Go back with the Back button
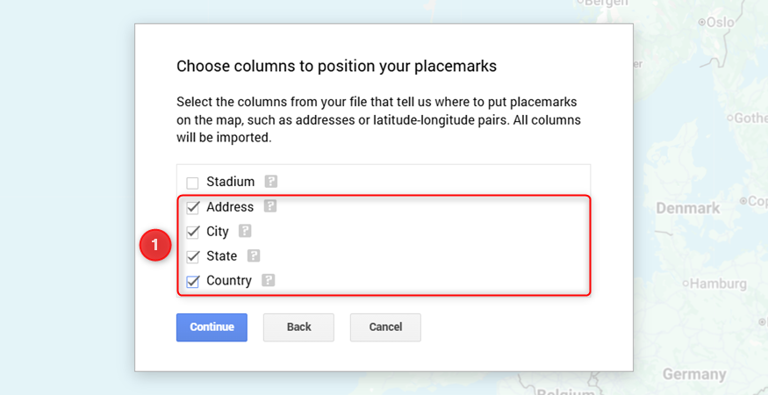The height and width of the screenshot is (395, 768). click(x=299, y=327)
